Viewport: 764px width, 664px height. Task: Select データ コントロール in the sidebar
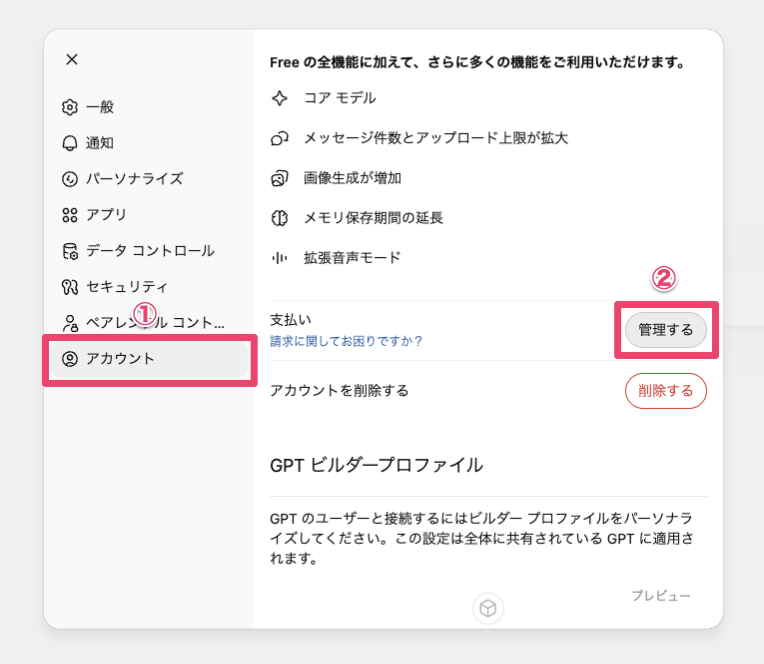coord(150,251)
